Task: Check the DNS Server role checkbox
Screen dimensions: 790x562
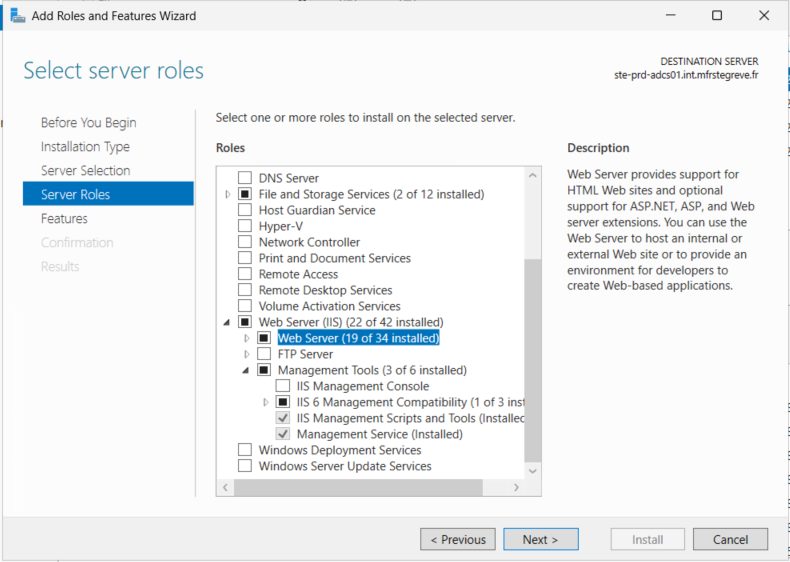Action: [x=245, y=178]
